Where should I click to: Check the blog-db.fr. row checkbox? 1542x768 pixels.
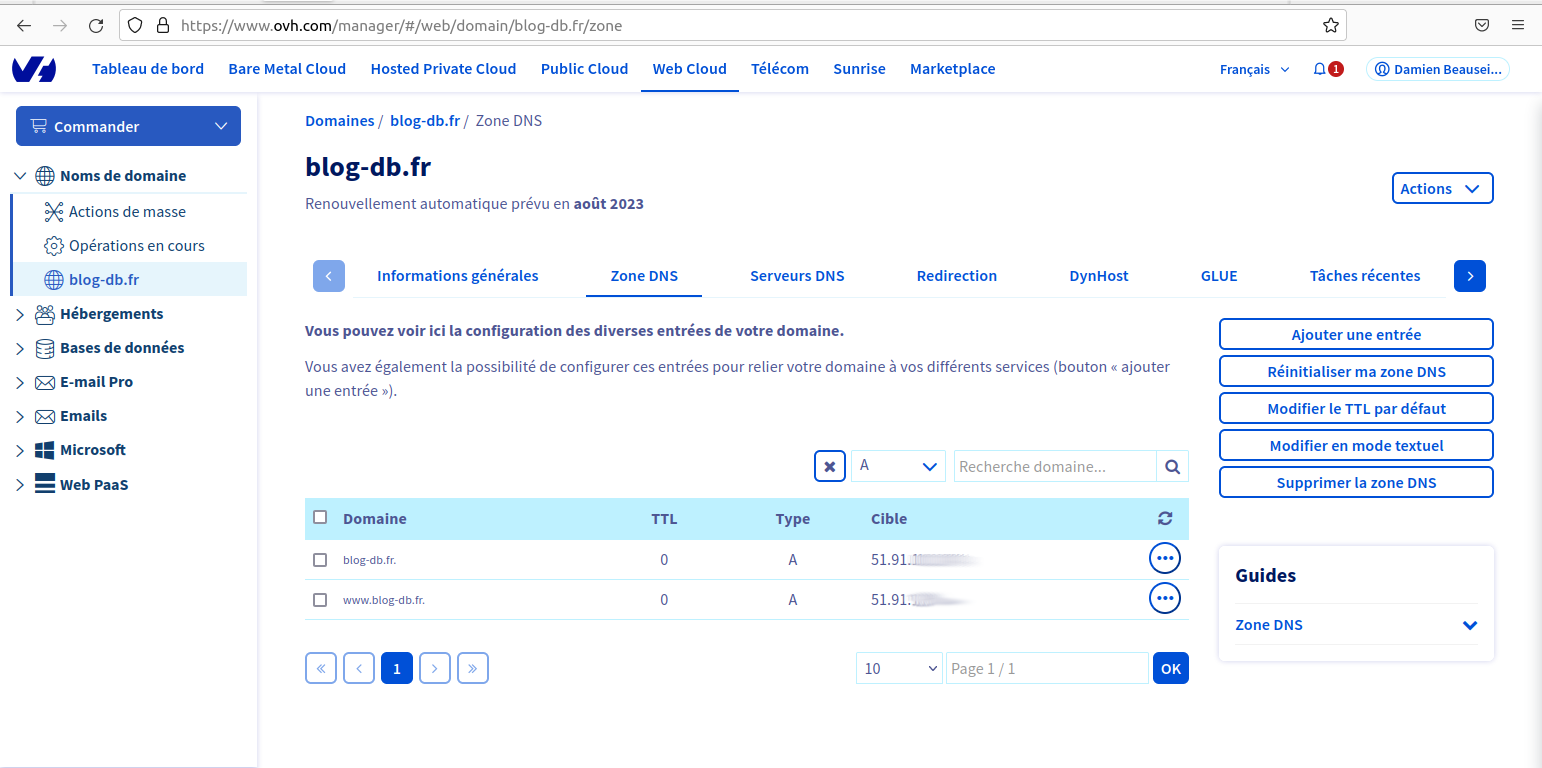point(320,560)
